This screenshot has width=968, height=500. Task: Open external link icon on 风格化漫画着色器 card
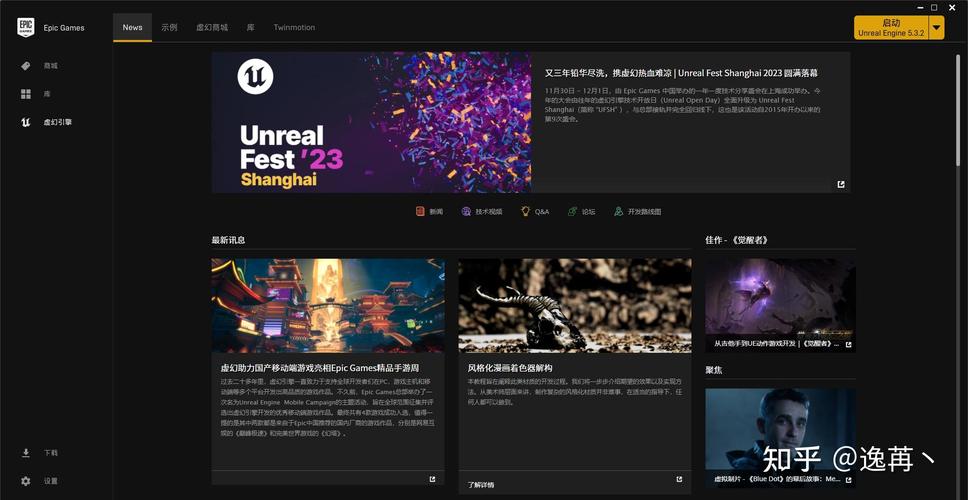(x=680, y=479)
